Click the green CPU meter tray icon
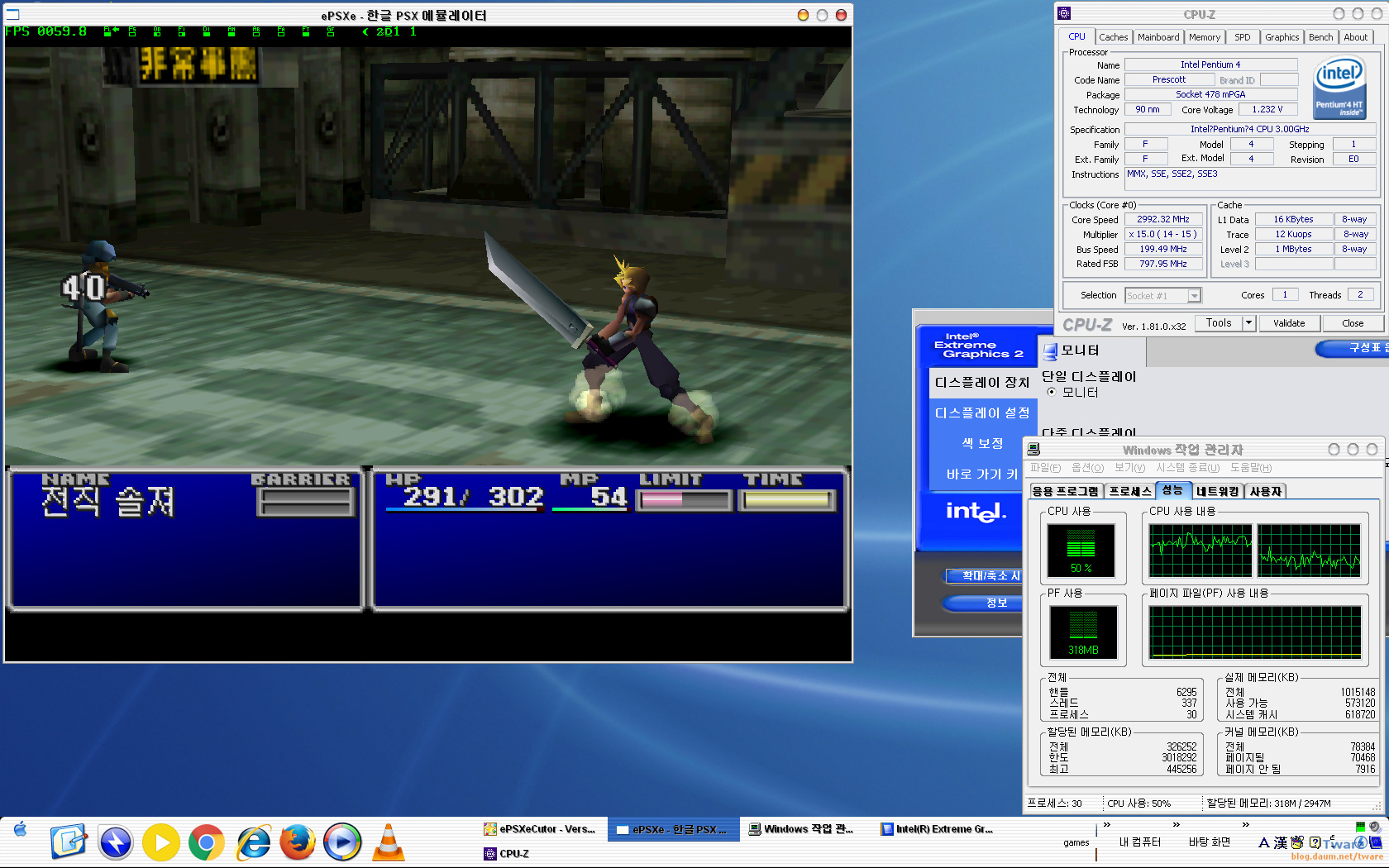The height and width of the screenshot is (868, 1389). pos(1360,827)
